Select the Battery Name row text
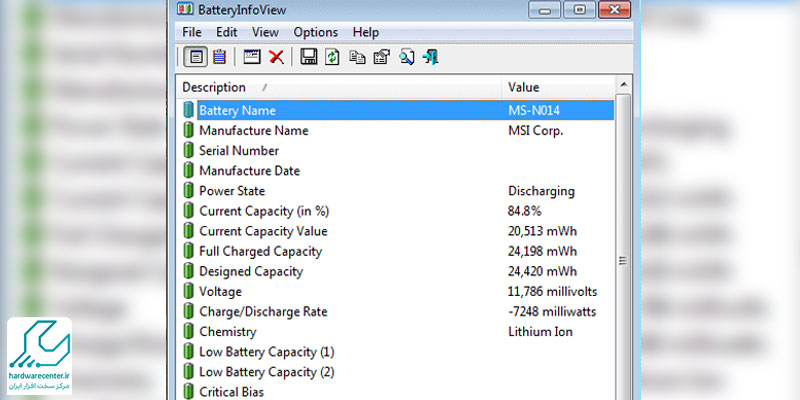Image resolution: width=800 pixels, height=400 pixels. click(x=237, y=110)
